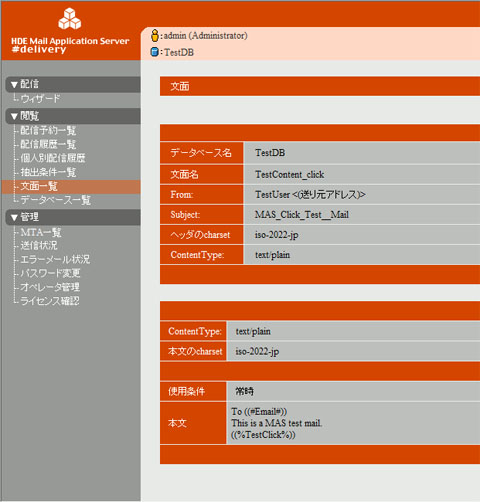Click first table text/plain value
Image resolution: width=480 pixels, height=502 pixels.
tap(272, 255)
